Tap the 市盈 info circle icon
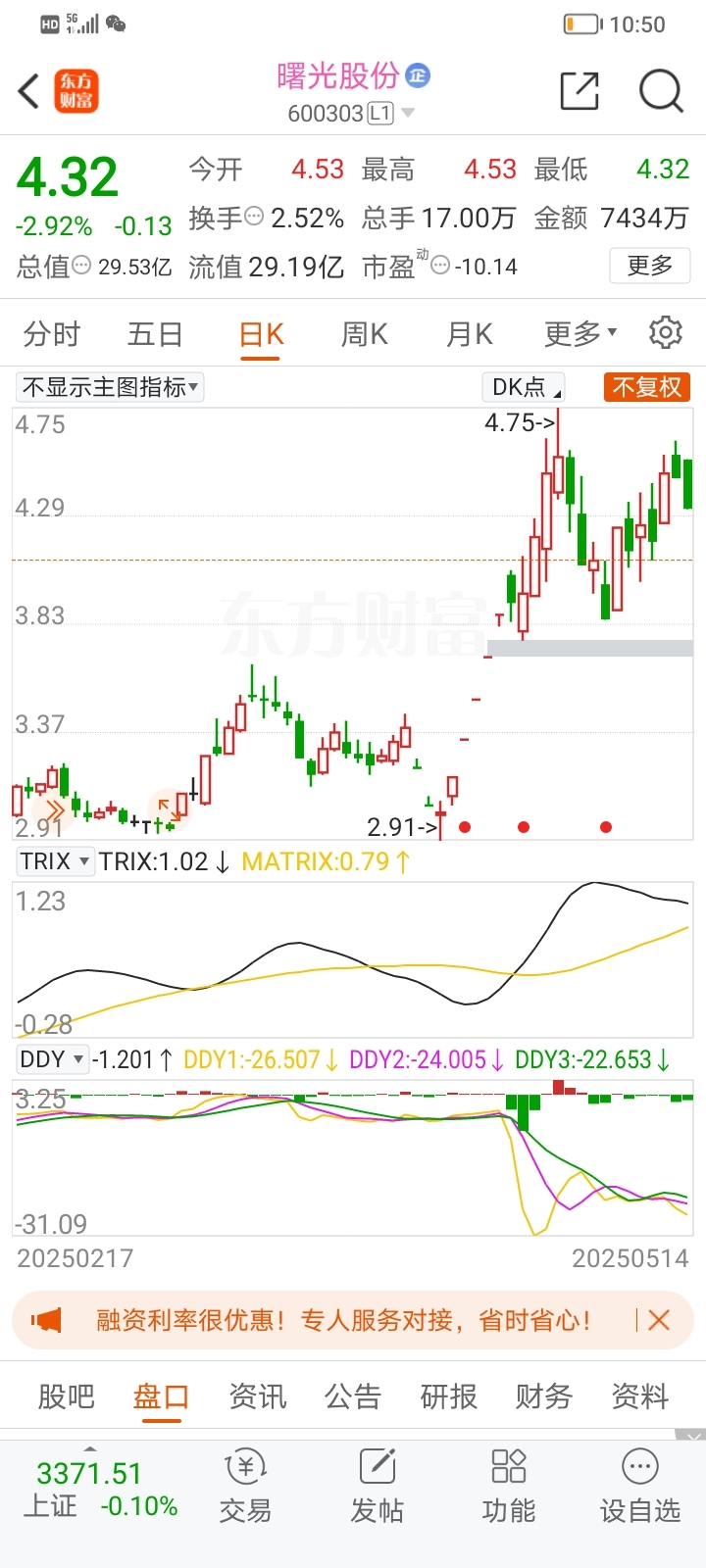The height and width of the screenshot is (1568, 706). tap(440, 265)
